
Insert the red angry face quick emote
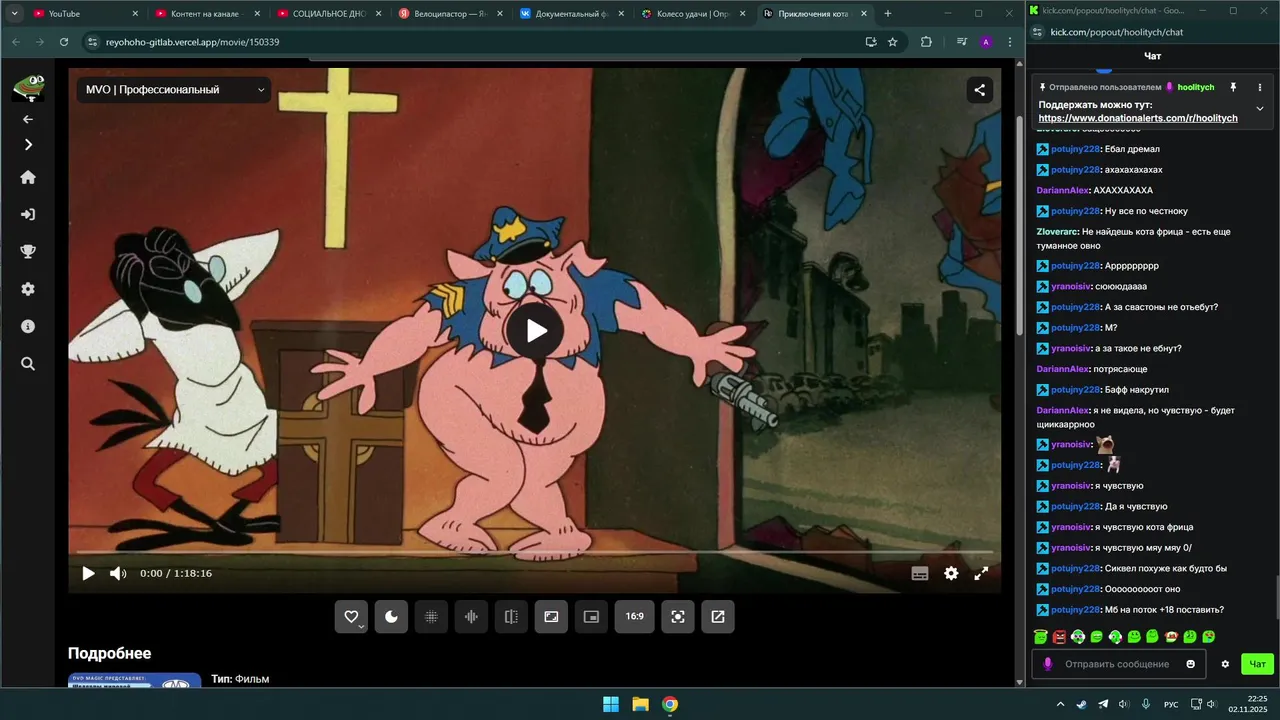click(x=1059, y=636)
